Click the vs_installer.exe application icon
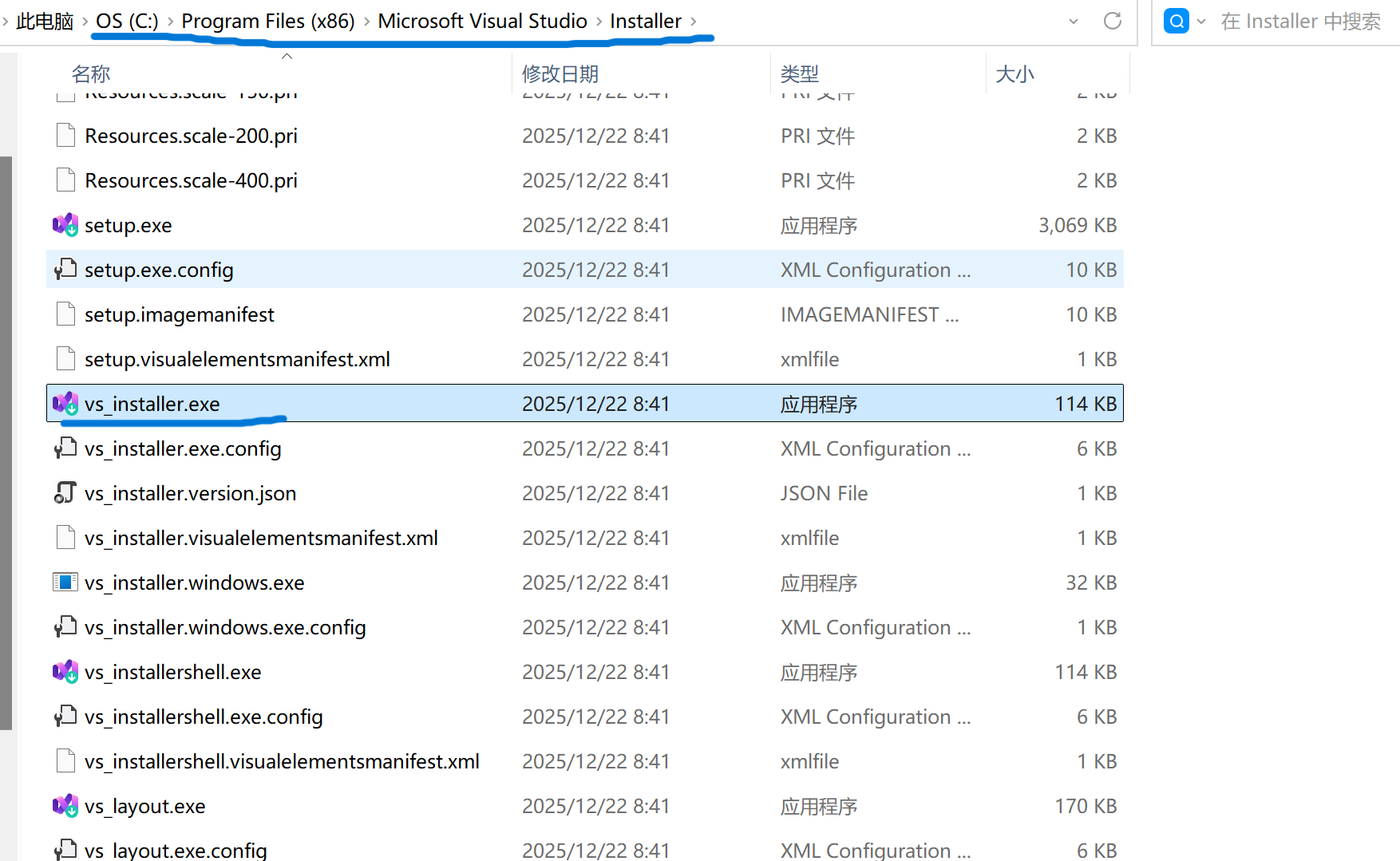Viewport: 1400px width, 861px height. coord(65,404)
